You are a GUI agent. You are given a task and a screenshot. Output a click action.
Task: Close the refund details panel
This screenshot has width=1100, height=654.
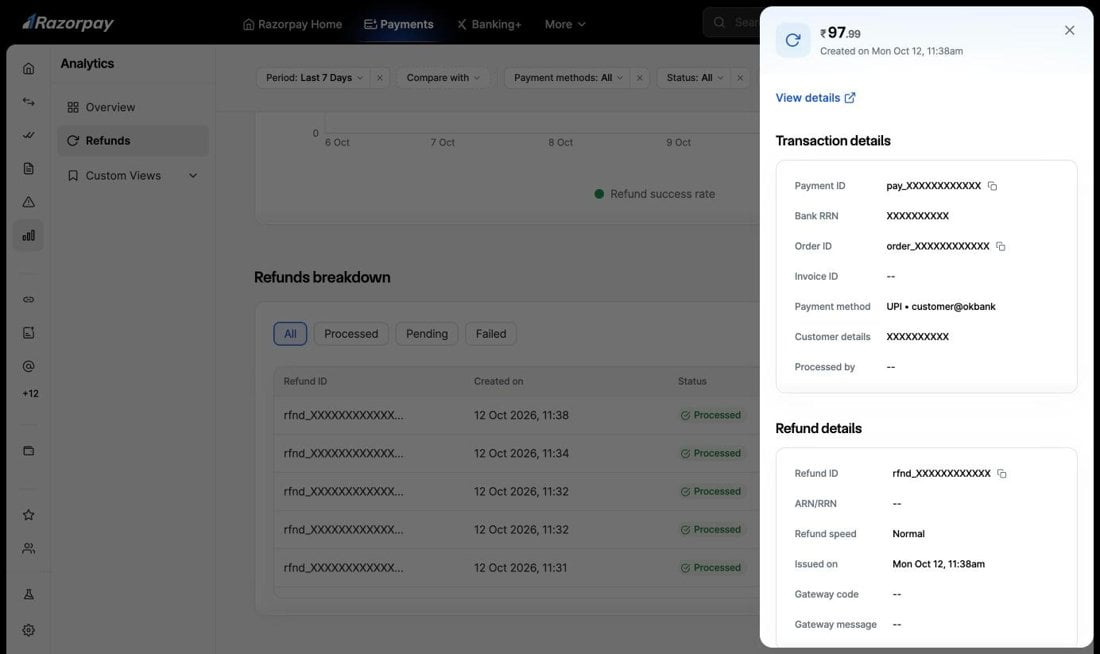click(1069, 30)
